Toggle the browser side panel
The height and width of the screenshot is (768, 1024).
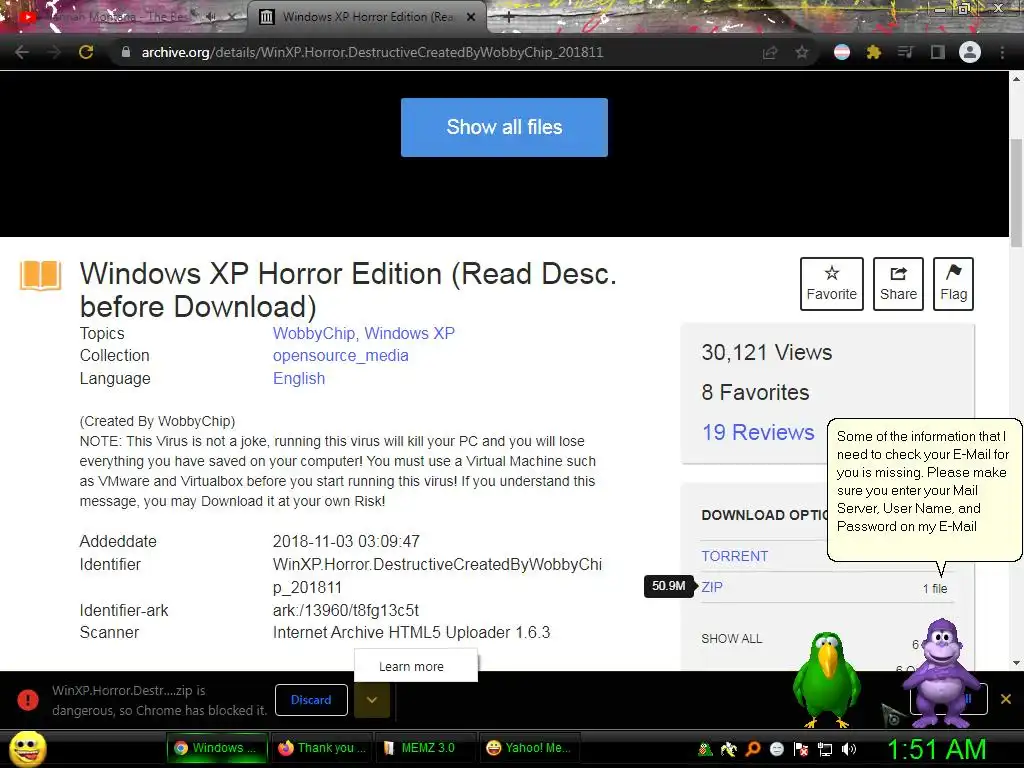938,52
